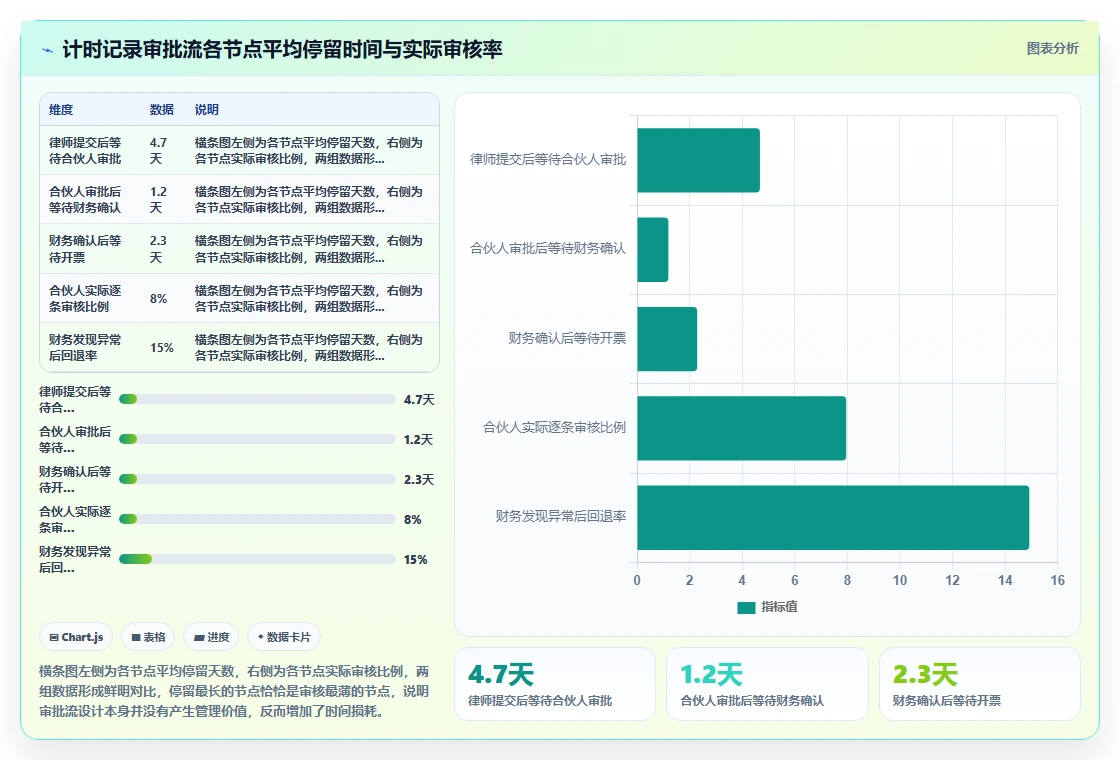Click the 图表分析 label in header

click(1052, 49)
